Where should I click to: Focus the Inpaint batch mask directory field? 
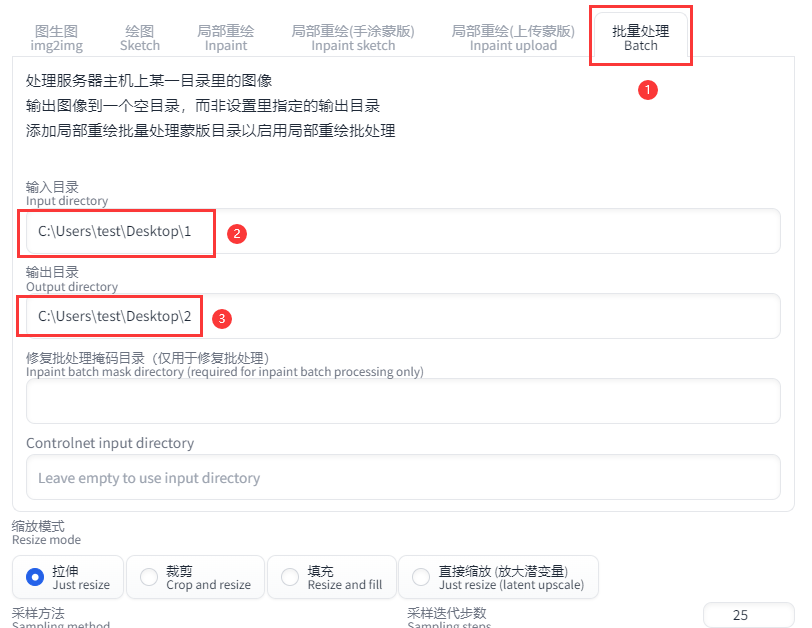(403, 401)
